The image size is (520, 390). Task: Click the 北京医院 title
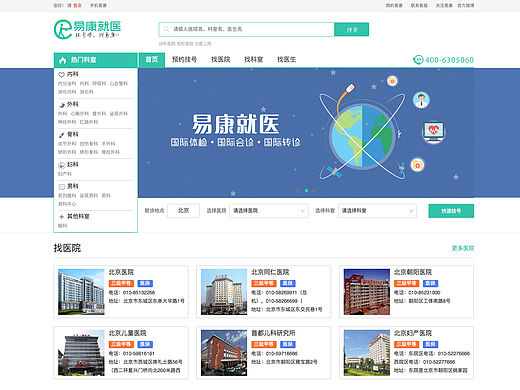121,272
